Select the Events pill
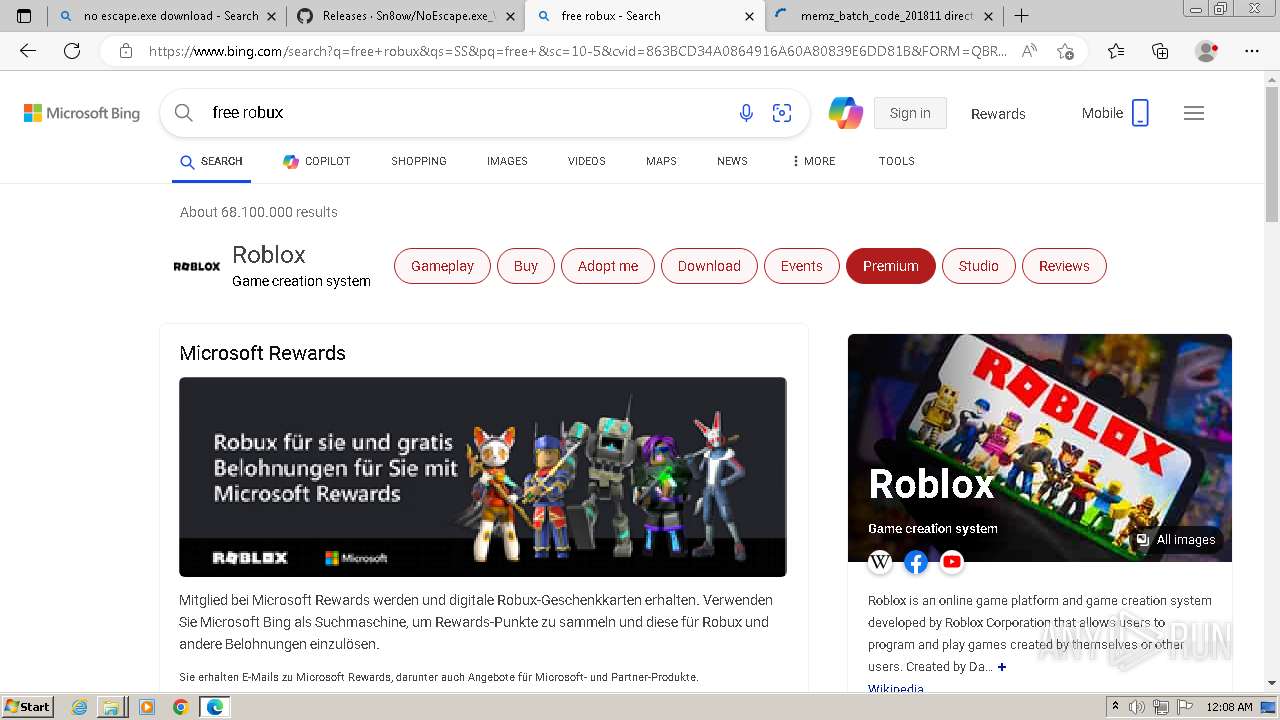 802,266
